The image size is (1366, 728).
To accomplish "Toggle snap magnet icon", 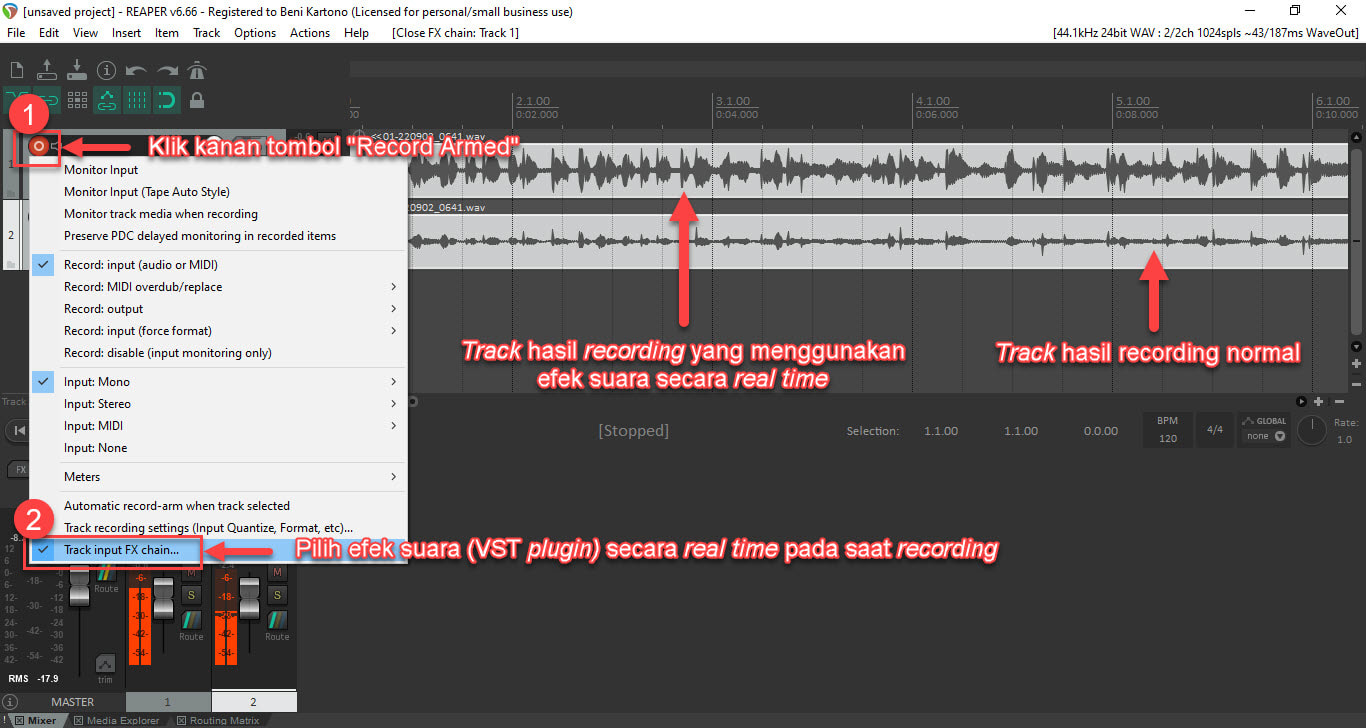I will point(167,100).
